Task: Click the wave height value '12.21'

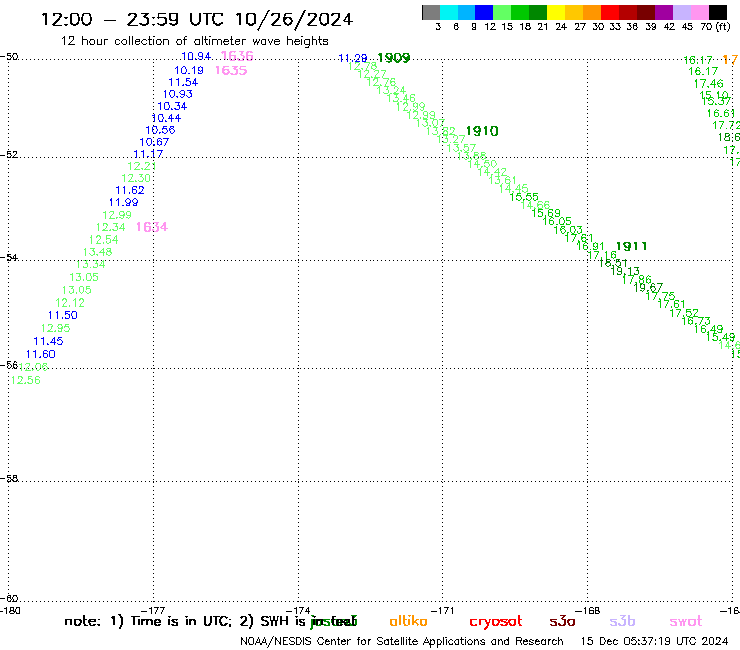Action: 142,166
